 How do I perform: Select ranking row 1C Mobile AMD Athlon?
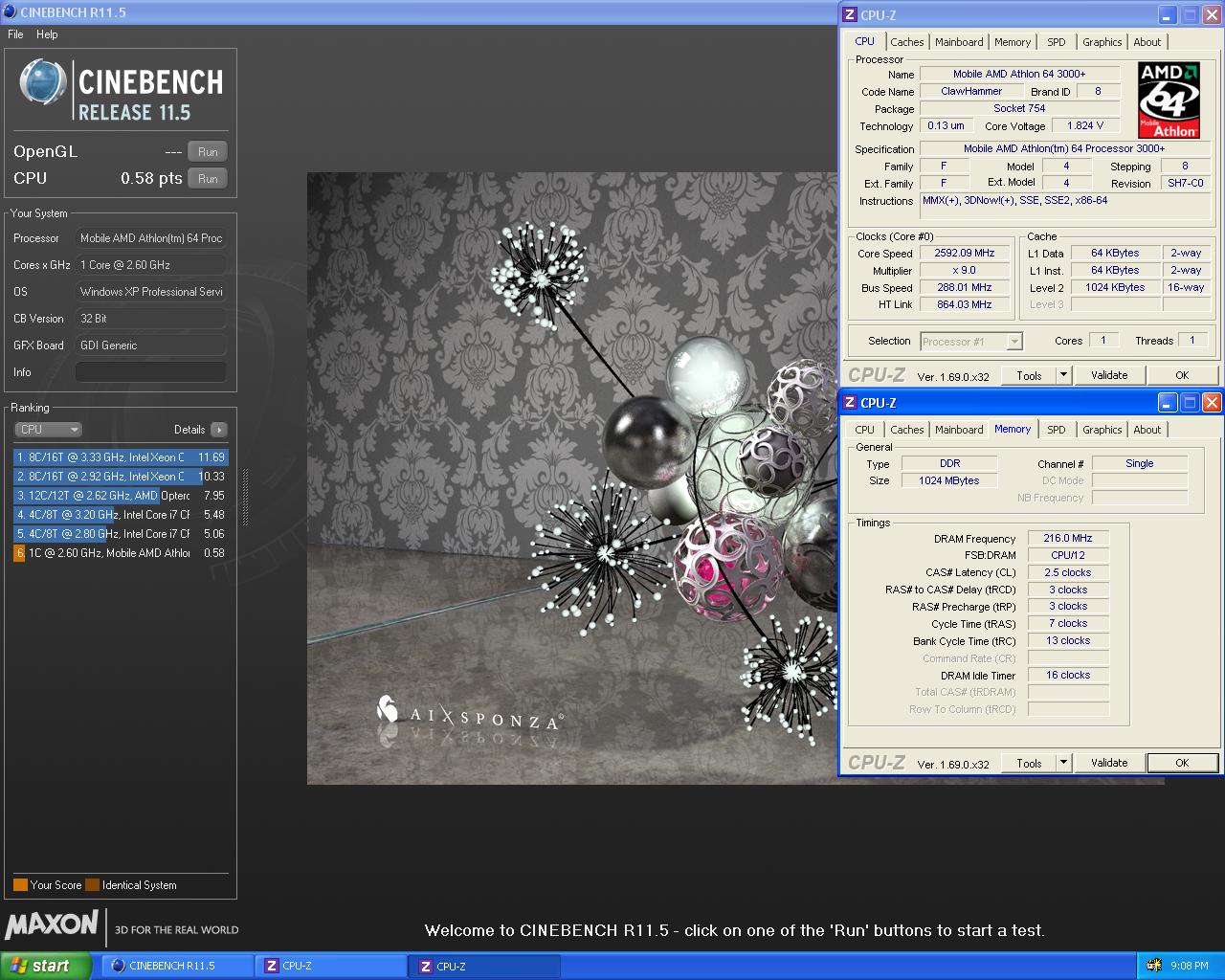click(121, 553)
